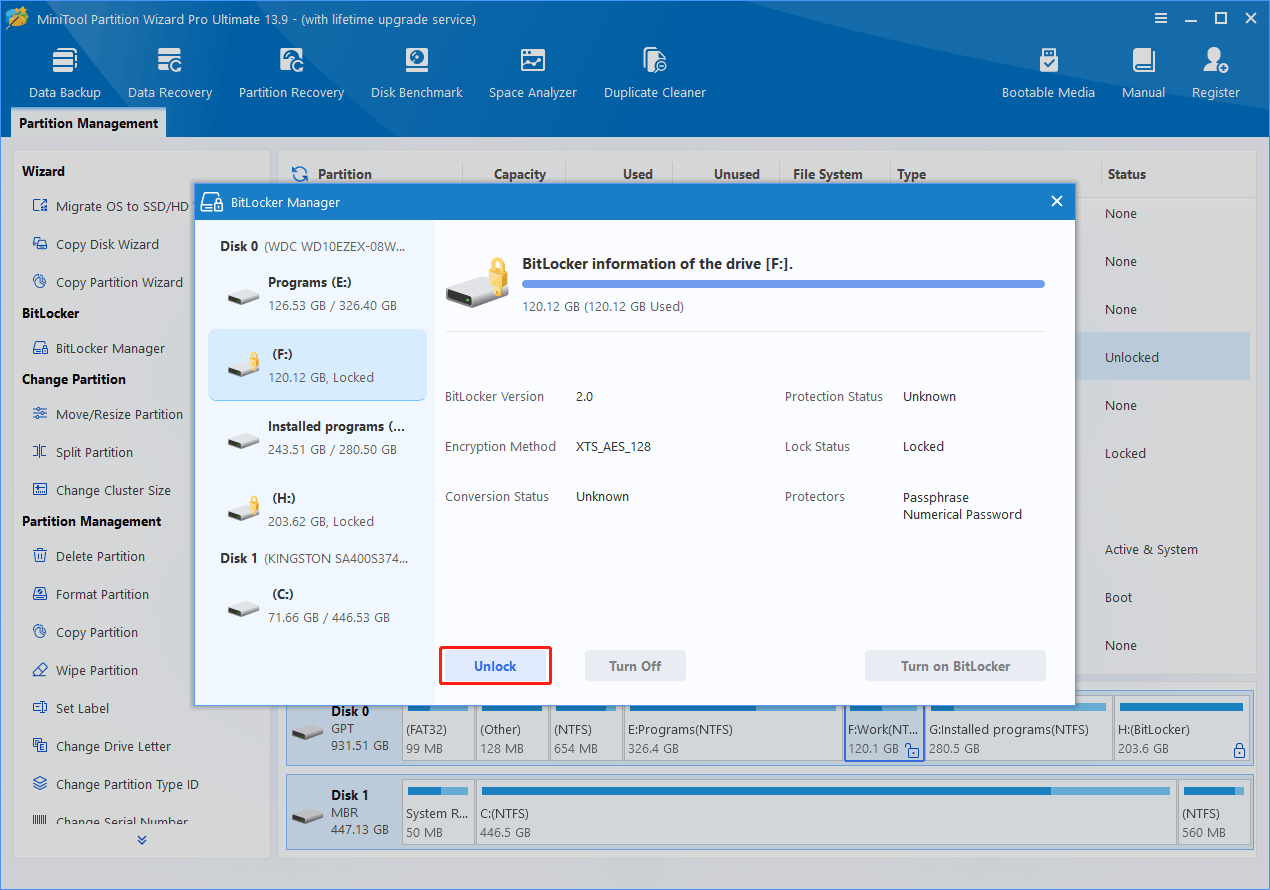Click the Used column header
This screenshot has width=1270, height=890.
pos(637,174)
